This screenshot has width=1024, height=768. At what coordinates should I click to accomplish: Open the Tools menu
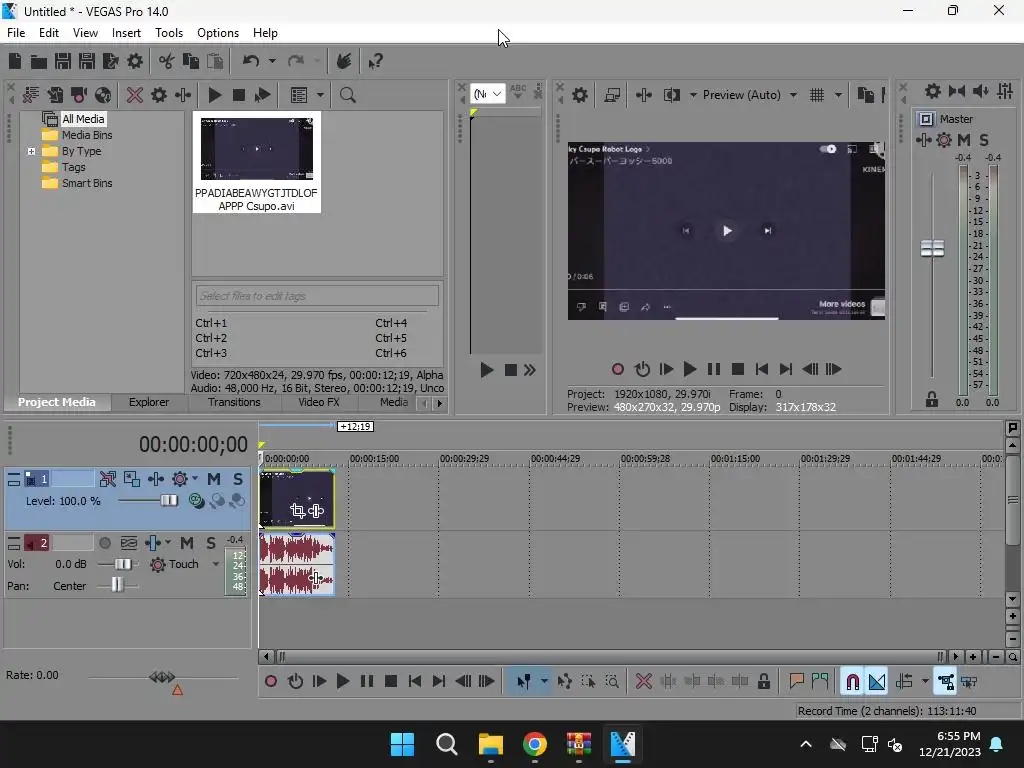(169, 33)
